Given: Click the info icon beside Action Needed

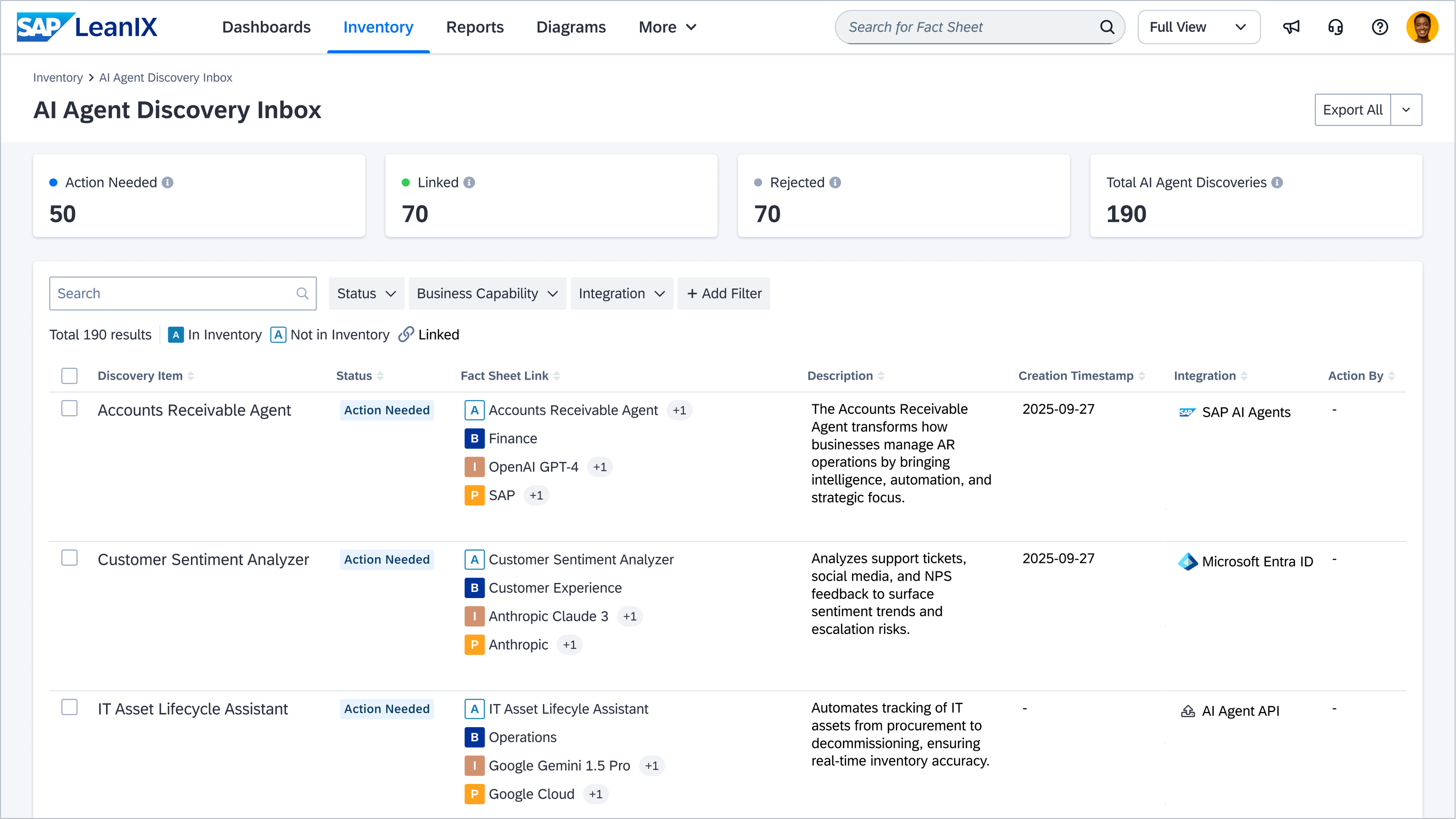Looking at the screenshot, I should [x=167, y=183].
